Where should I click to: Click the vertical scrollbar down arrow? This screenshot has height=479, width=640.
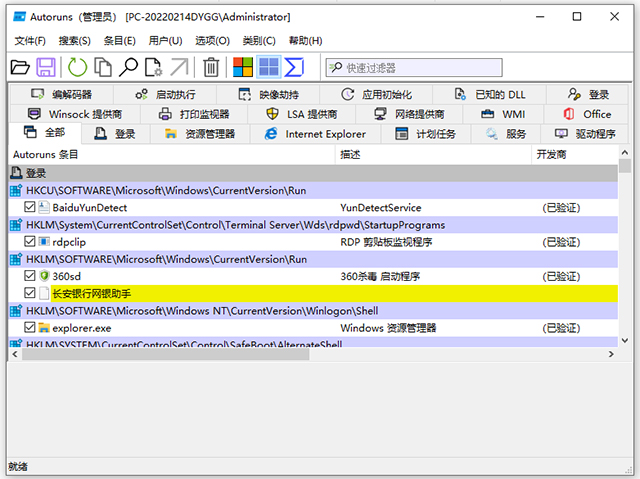click(x=624, y=340)
